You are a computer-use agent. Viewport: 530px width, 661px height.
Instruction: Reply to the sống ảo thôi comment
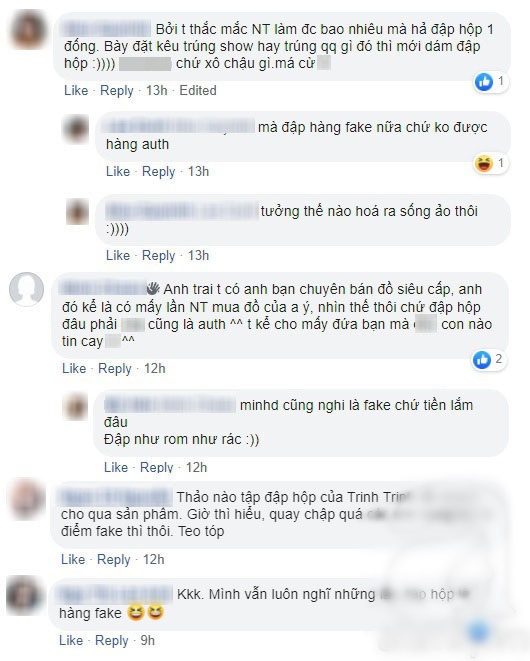[x=158, y=255]
